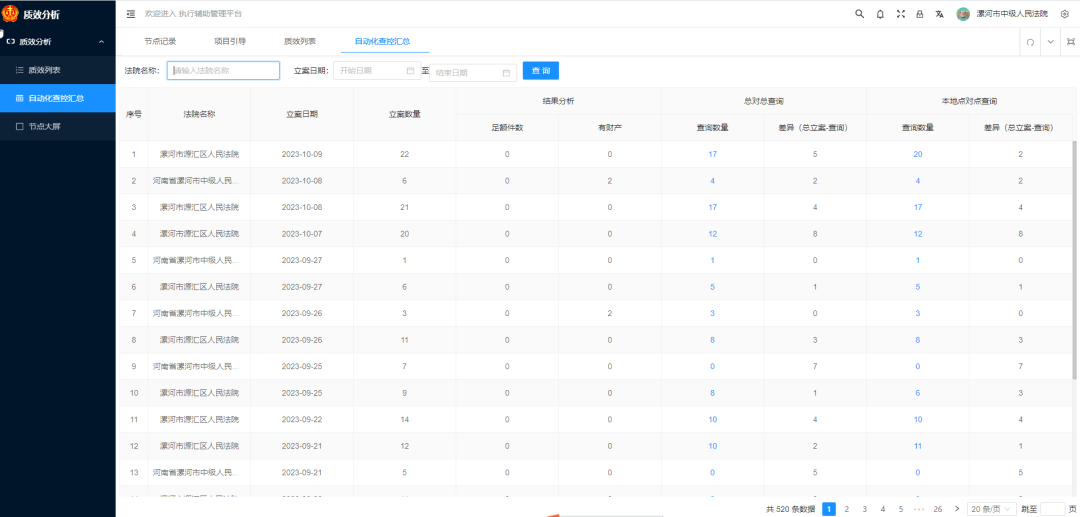Click the court emblem logo

pos(10,14)
